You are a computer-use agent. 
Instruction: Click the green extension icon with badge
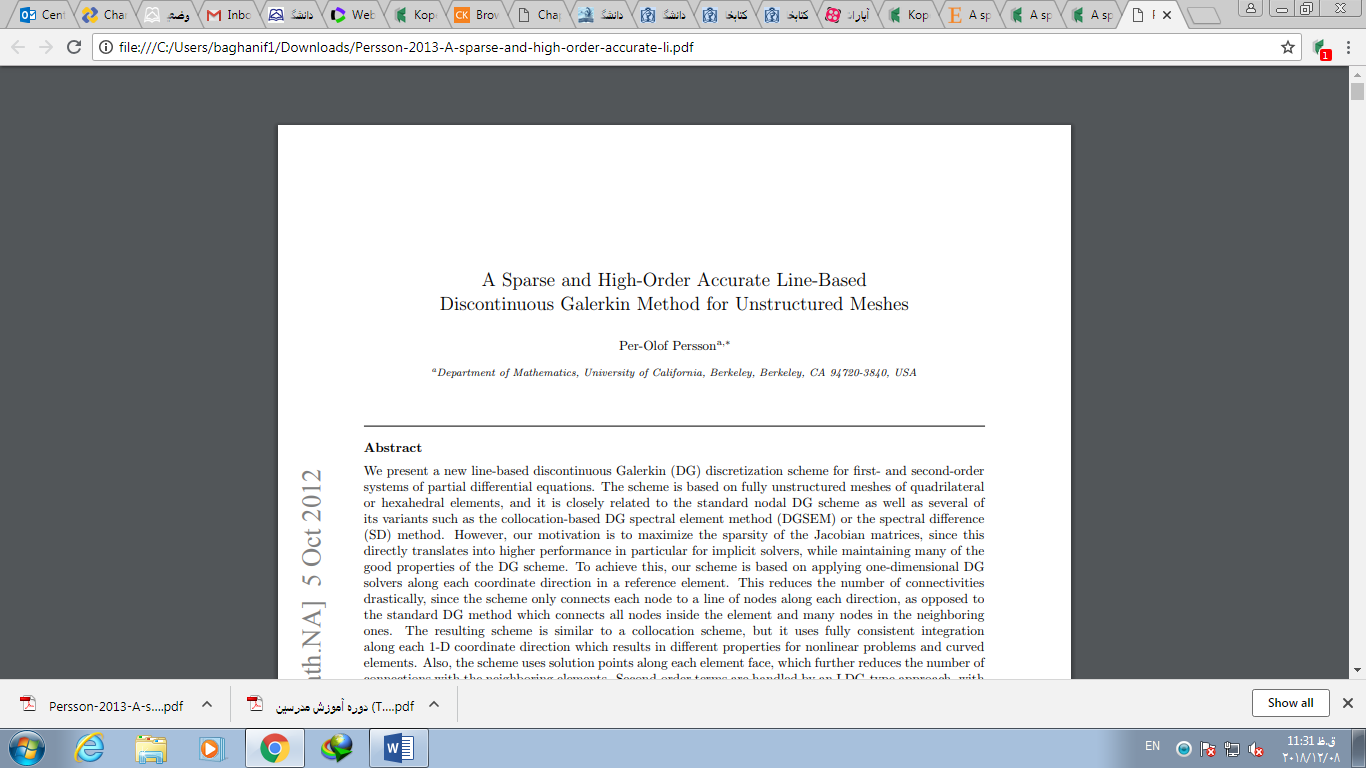click(1320, 47)
